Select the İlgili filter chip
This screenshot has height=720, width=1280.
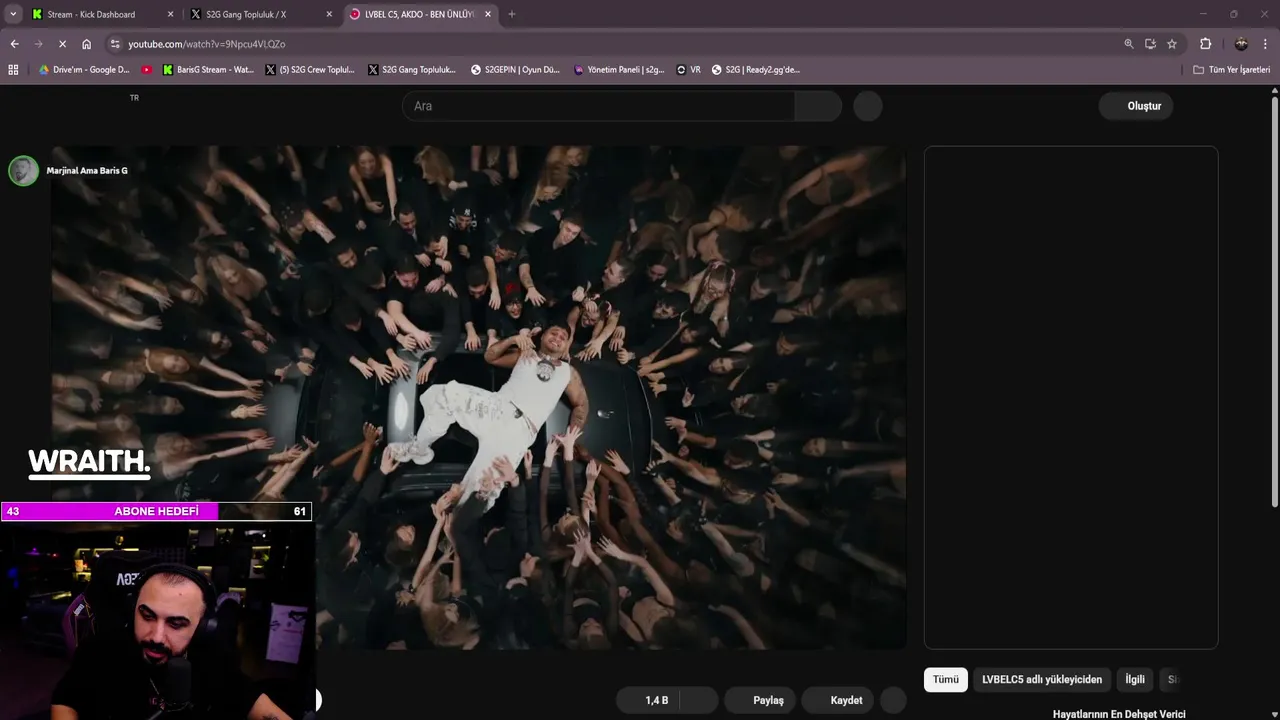tap(1135, 679)
